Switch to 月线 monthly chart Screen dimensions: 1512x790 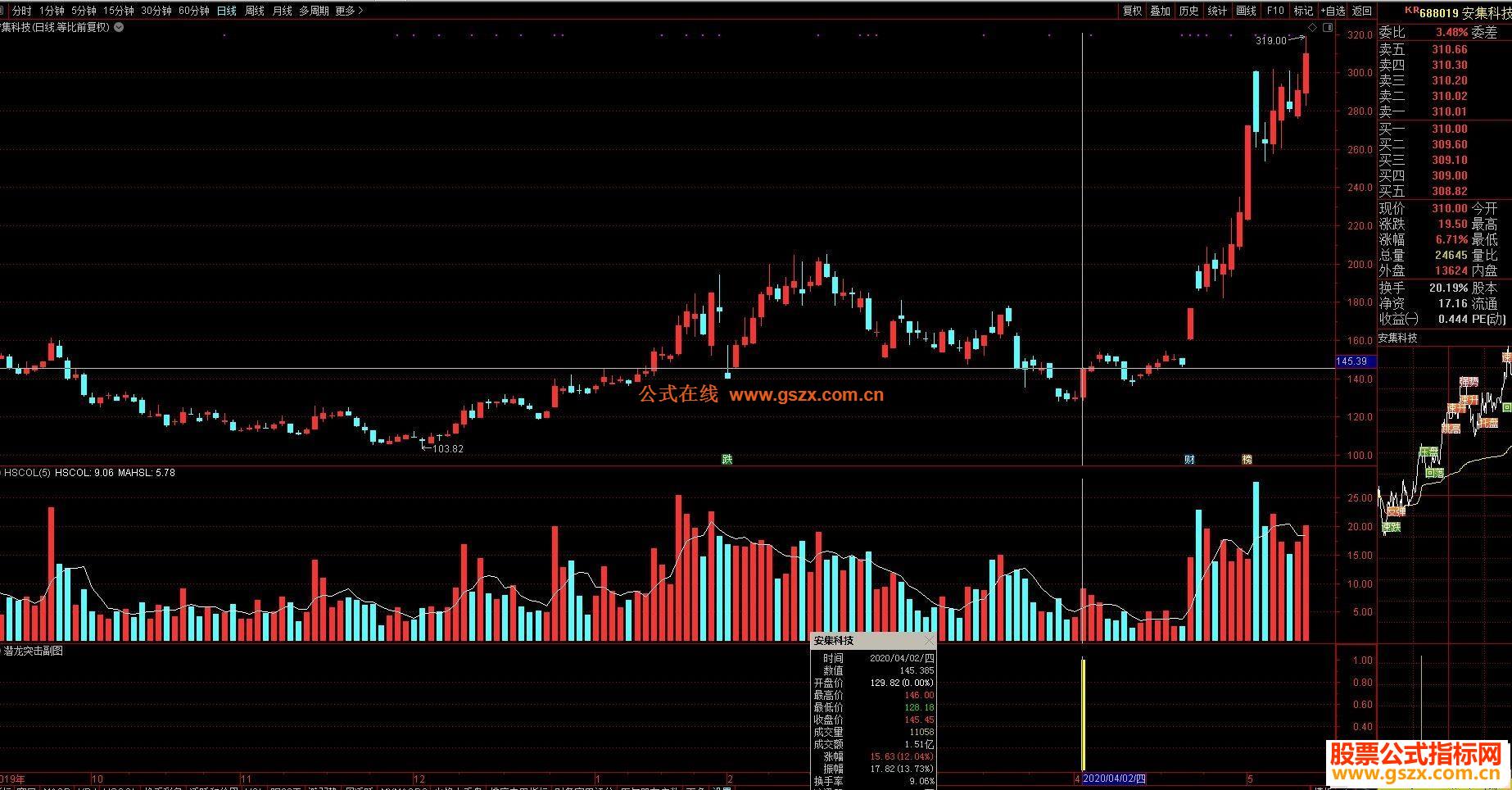pos(282,11)
